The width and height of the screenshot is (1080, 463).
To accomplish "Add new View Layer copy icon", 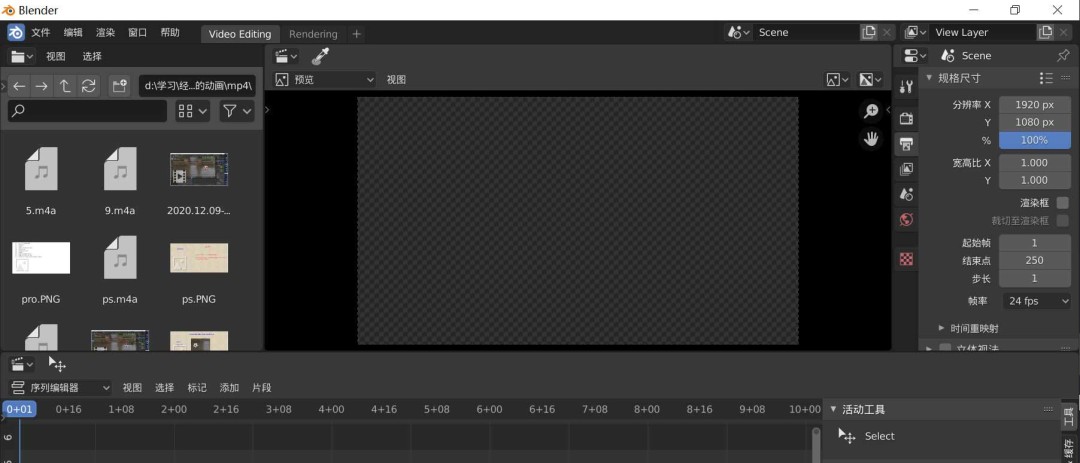I will click(1045, 32).
